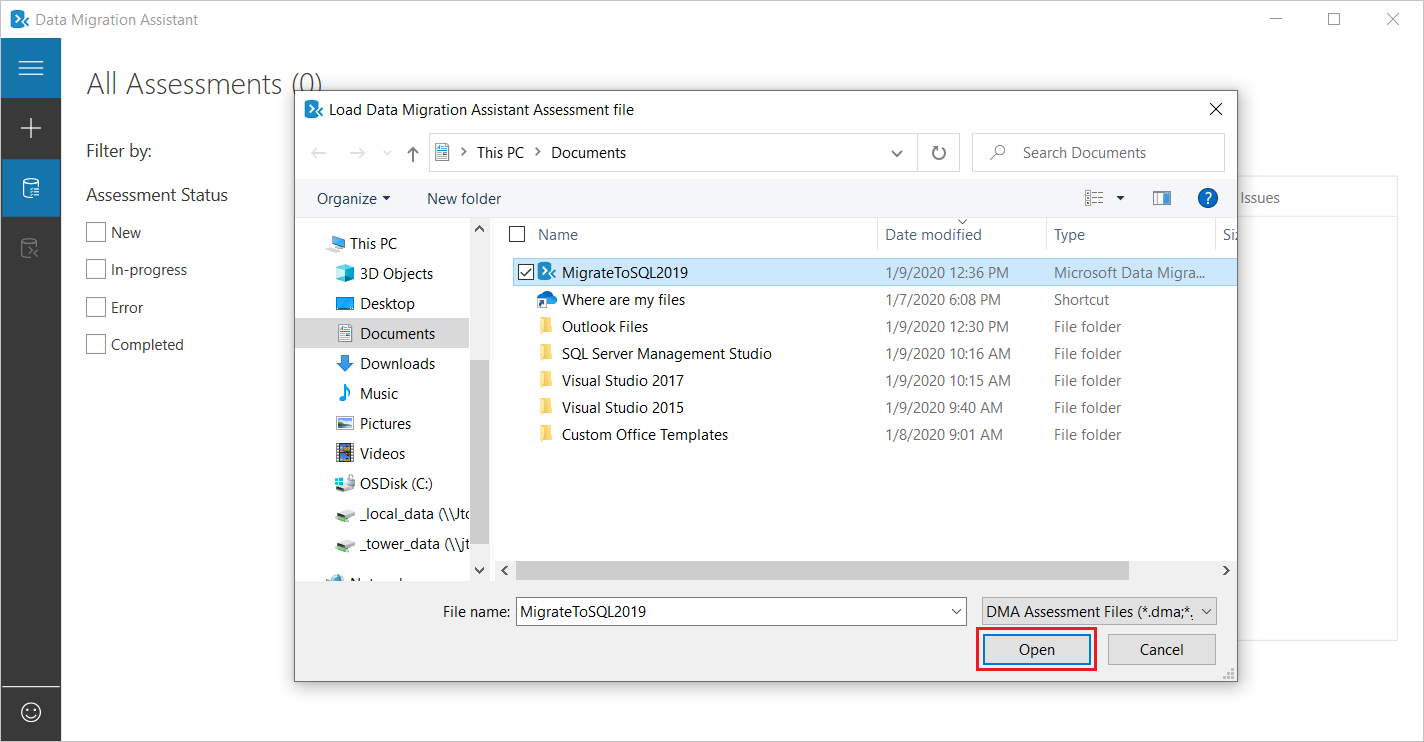The width and height of the screenshot is (1424, 742).
Task: Refresh the Documents folder listing
Action: [x=938, y=153]
